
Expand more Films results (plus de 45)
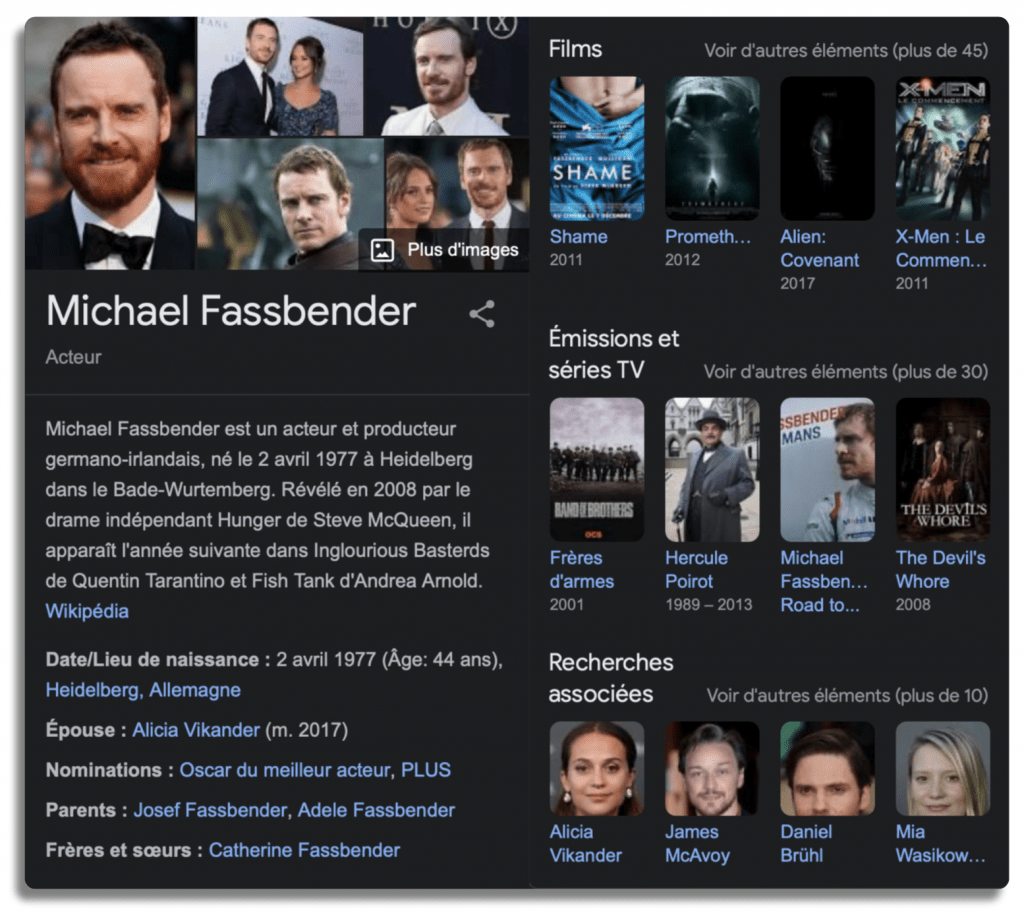pyautogui.click(x=846, y=50)
